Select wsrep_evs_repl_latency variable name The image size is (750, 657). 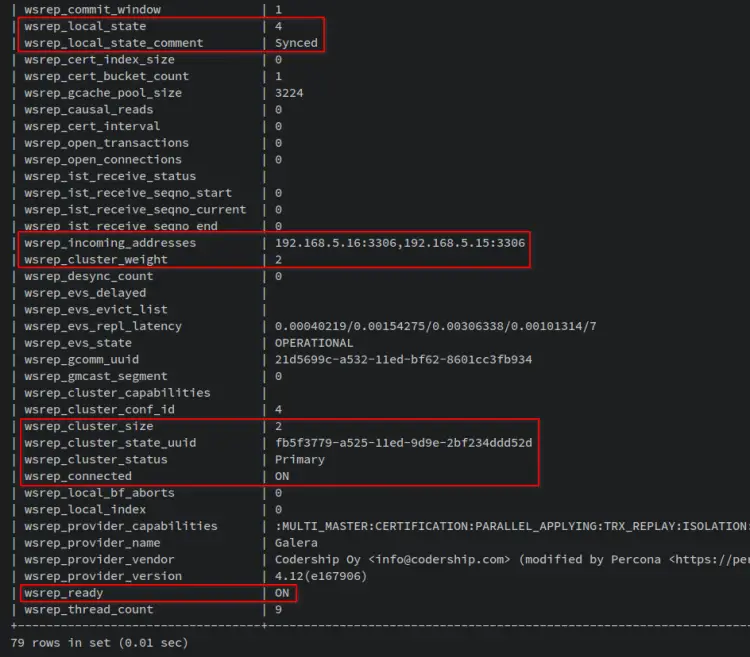pyautogui.click(x=103, y=326)
